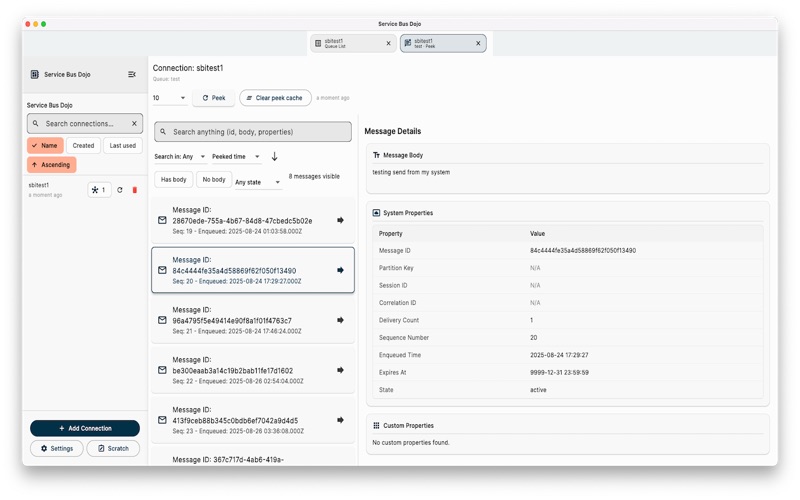
Task: Collapse the sidebar using the menu icon
Action: (132, 74)
